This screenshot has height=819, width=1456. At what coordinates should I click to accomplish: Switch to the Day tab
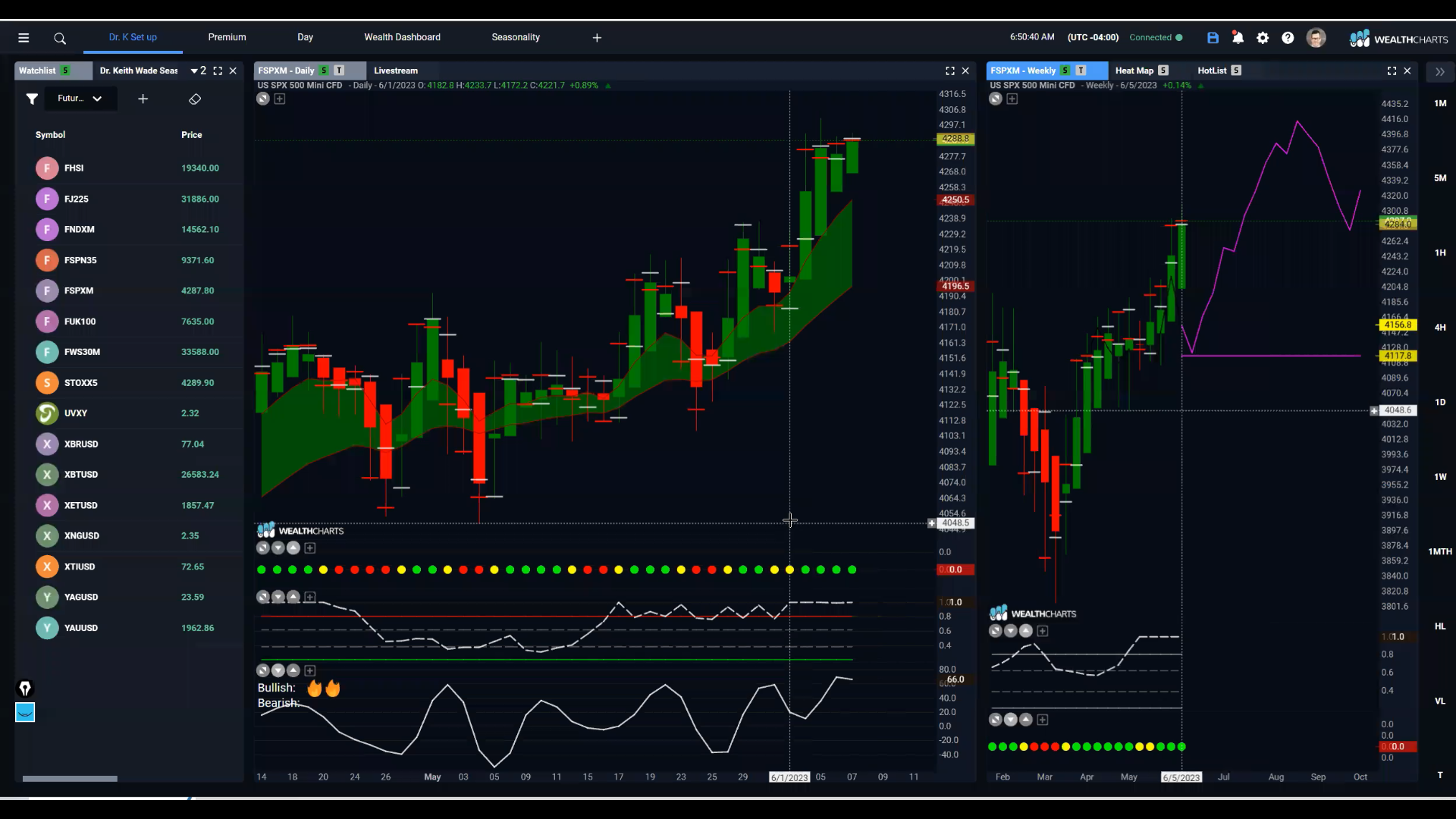(305, 37)
